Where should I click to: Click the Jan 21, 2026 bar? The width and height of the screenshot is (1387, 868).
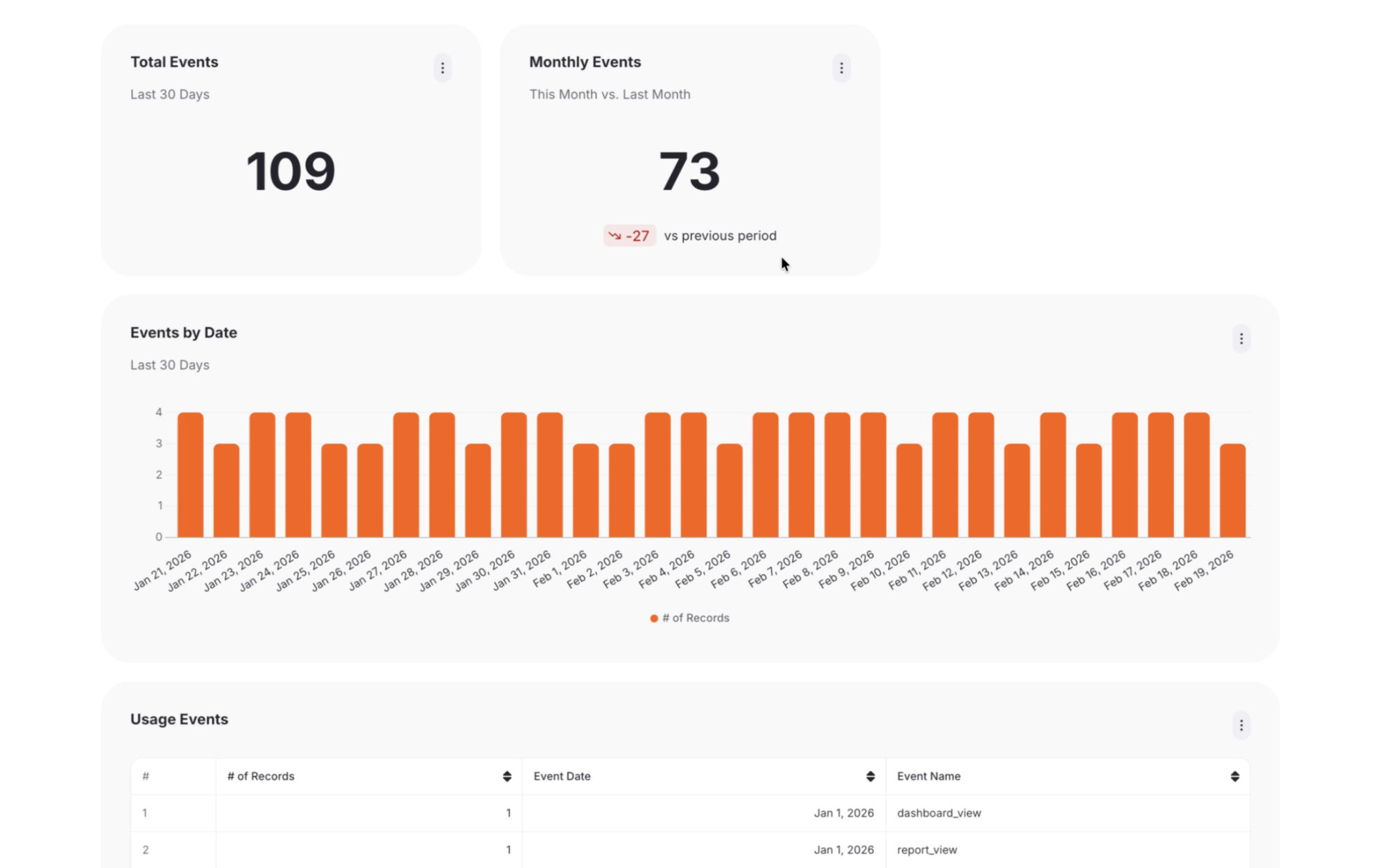pyautogui.click(x=191, y=475)
